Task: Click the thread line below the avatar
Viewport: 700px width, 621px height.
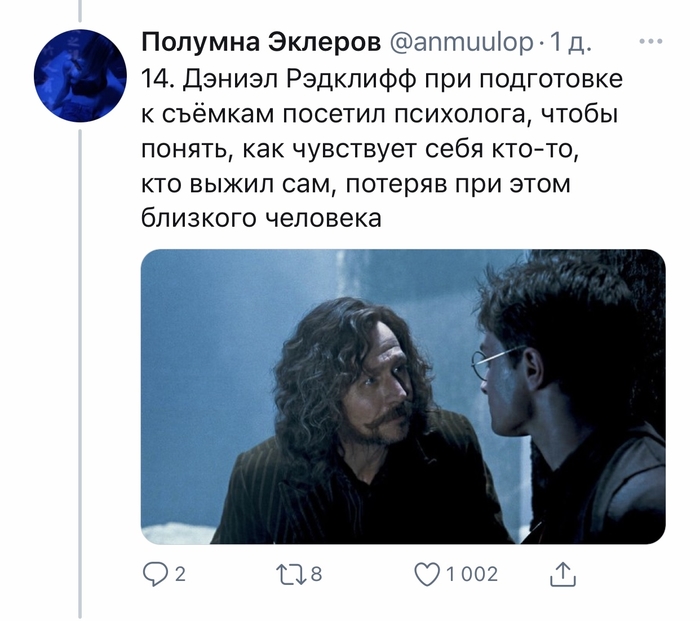Action: (x=80, y=374)
